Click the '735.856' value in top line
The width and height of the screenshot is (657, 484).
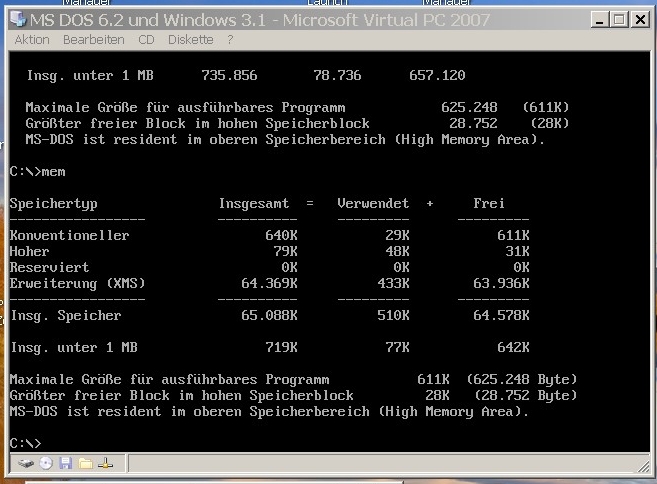coord(229,75)
